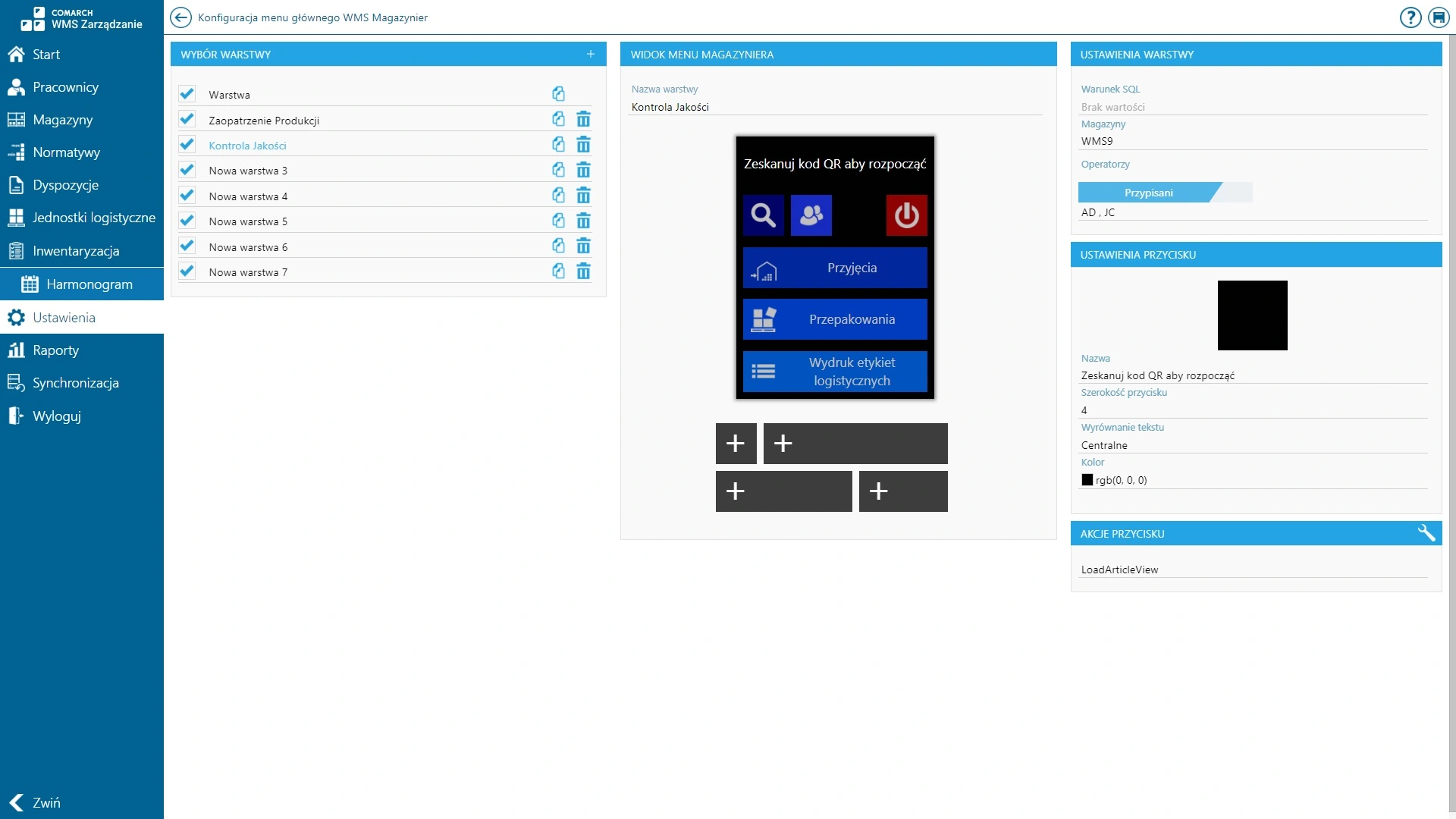1456x819 pixels.
Task: Click the black Kolor swatch
Action: pyautogui.click(x=1087, y=480)
